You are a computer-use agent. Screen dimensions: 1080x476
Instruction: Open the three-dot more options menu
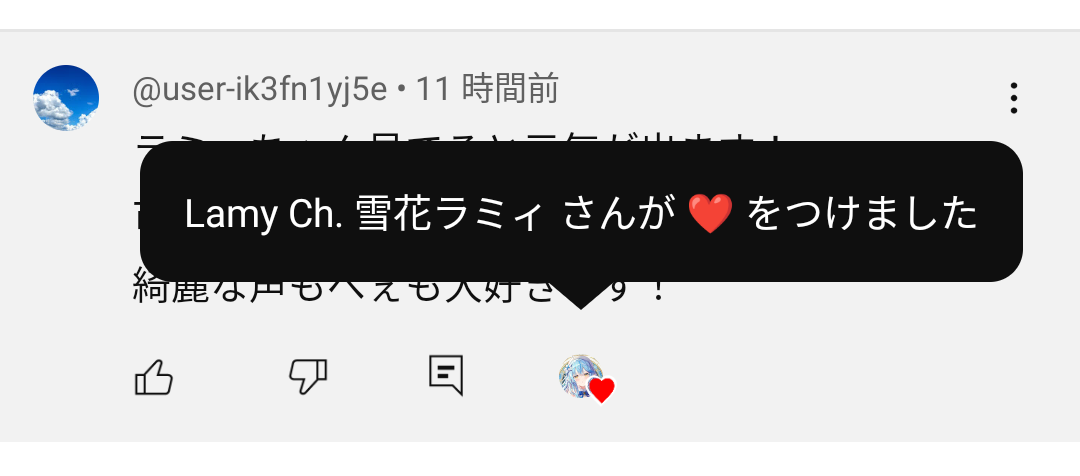pos(1013,99)
